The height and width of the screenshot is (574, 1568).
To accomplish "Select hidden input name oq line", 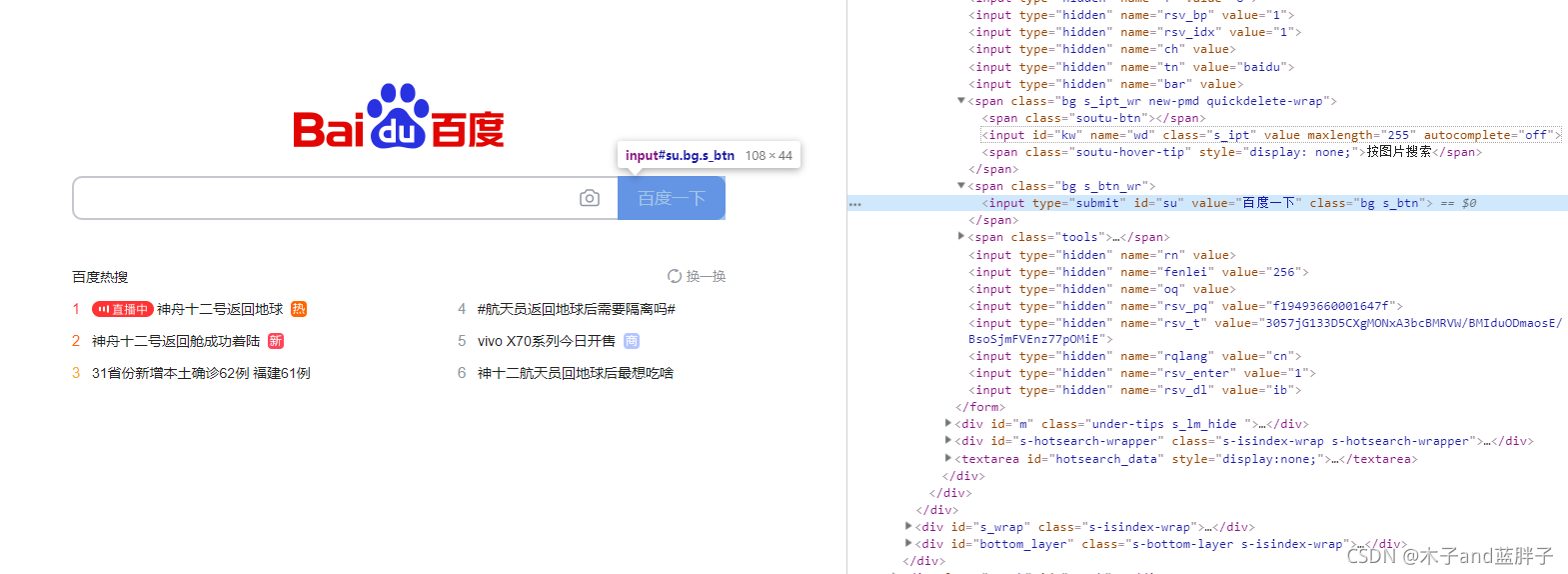I will point(1102,289).
